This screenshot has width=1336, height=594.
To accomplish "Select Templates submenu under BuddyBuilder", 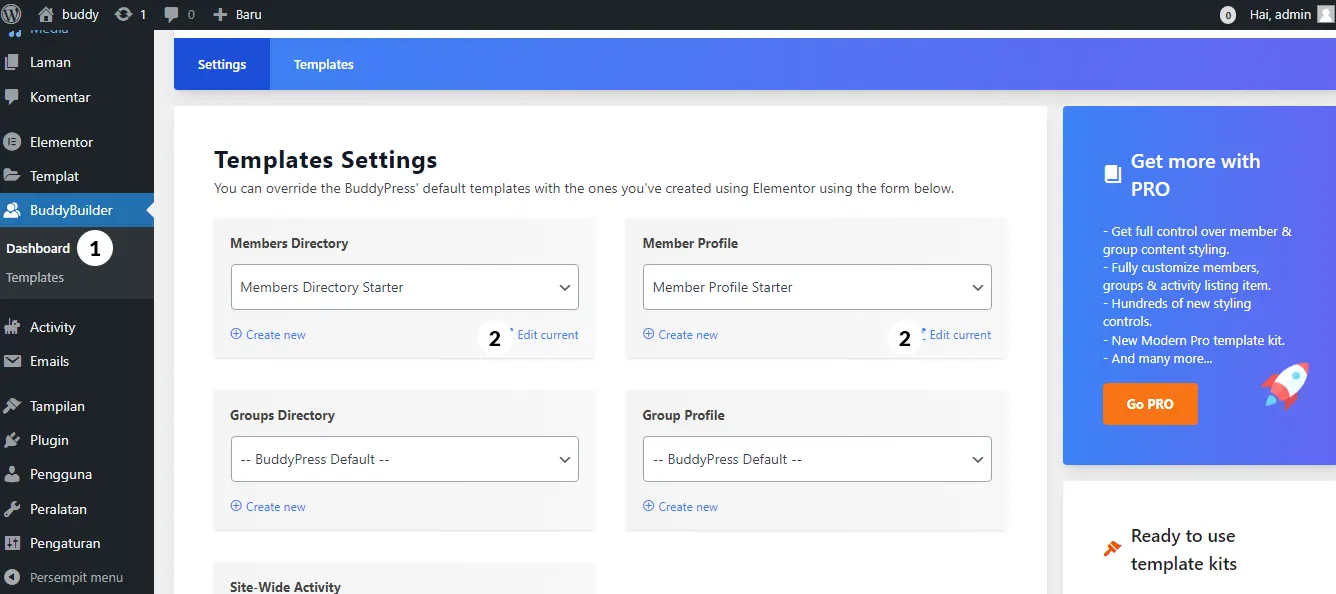I will pyautogui.click(x=35, y=277).
